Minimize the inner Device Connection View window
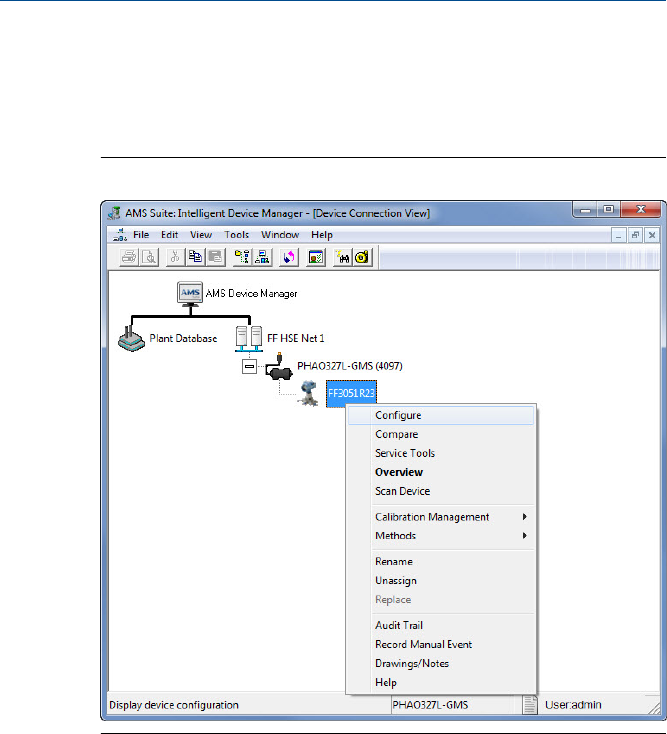This screenshot has height=734, width=667. (x=618, y=235)
